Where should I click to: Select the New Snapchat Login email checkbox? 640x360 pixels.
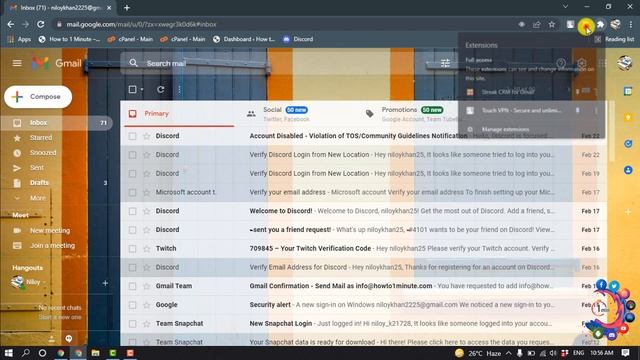132,324
